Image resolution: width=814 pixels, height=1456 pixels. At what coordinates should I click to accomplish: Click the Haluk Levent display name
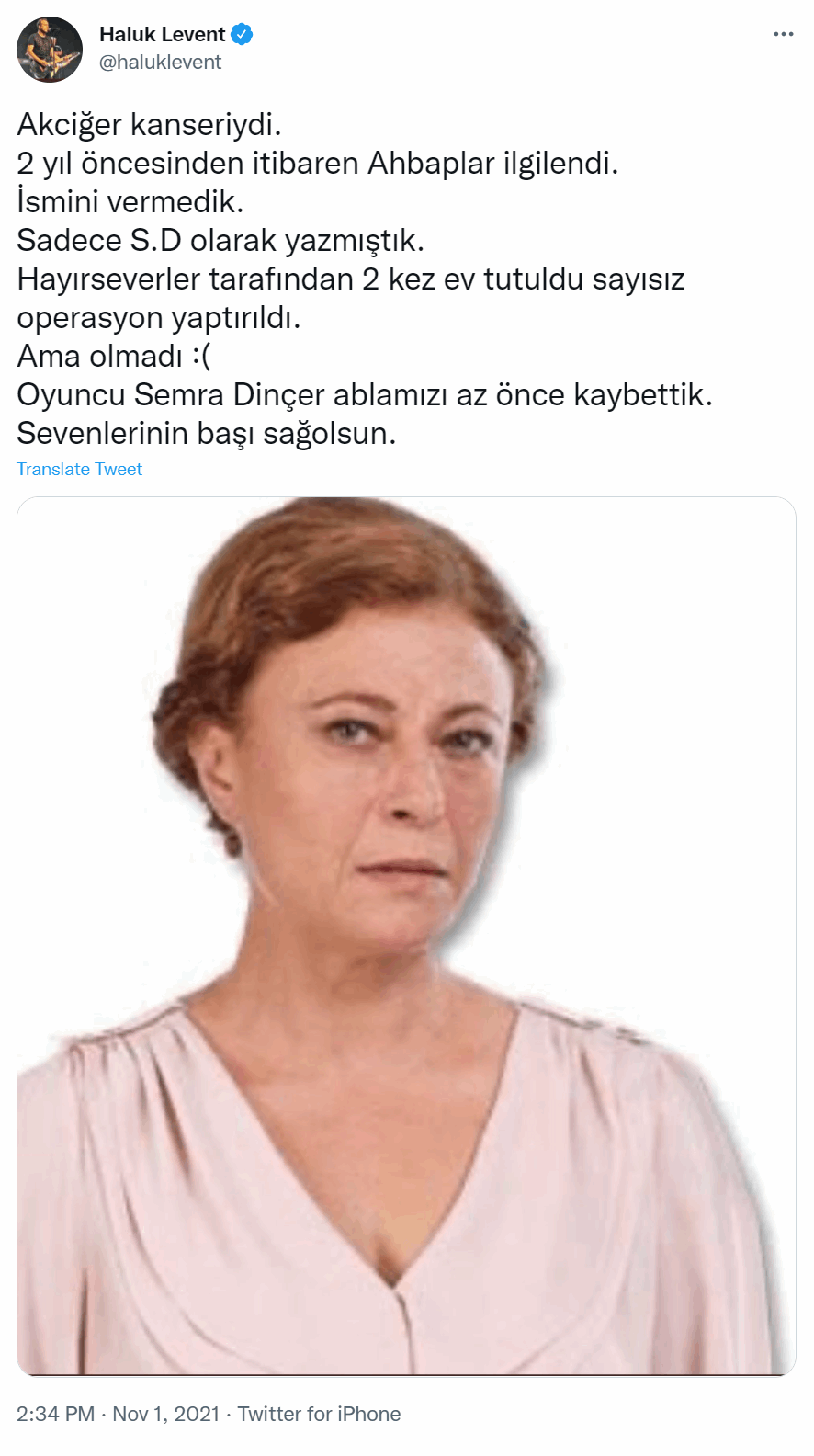[162, 35]
